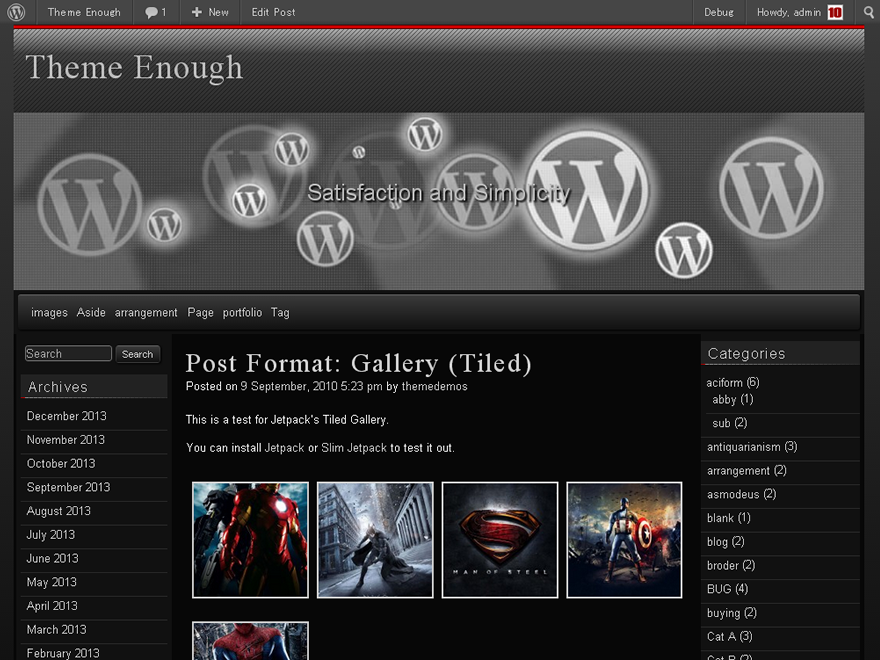Open the Man of Steel gallery thumbnail
The width and height of the screenshot is (880, 660).
[x=499, y=540]
